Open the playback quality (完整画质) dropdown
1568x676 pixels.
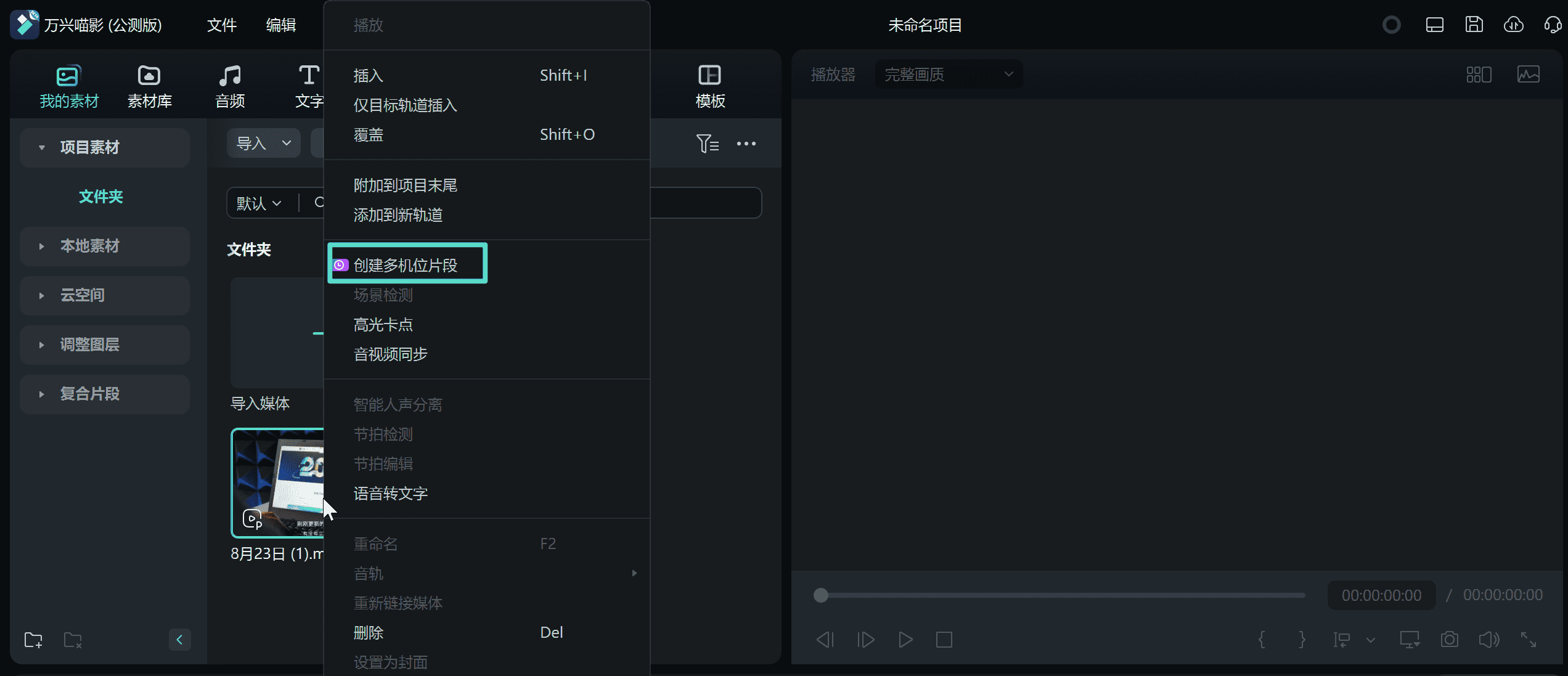[948, 75]
